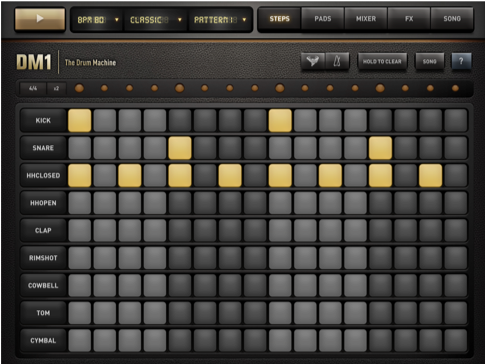The width and height of the screenshot is (485, 364).
Task: Click the step 9 beat indicator dot
Action: 280,88
